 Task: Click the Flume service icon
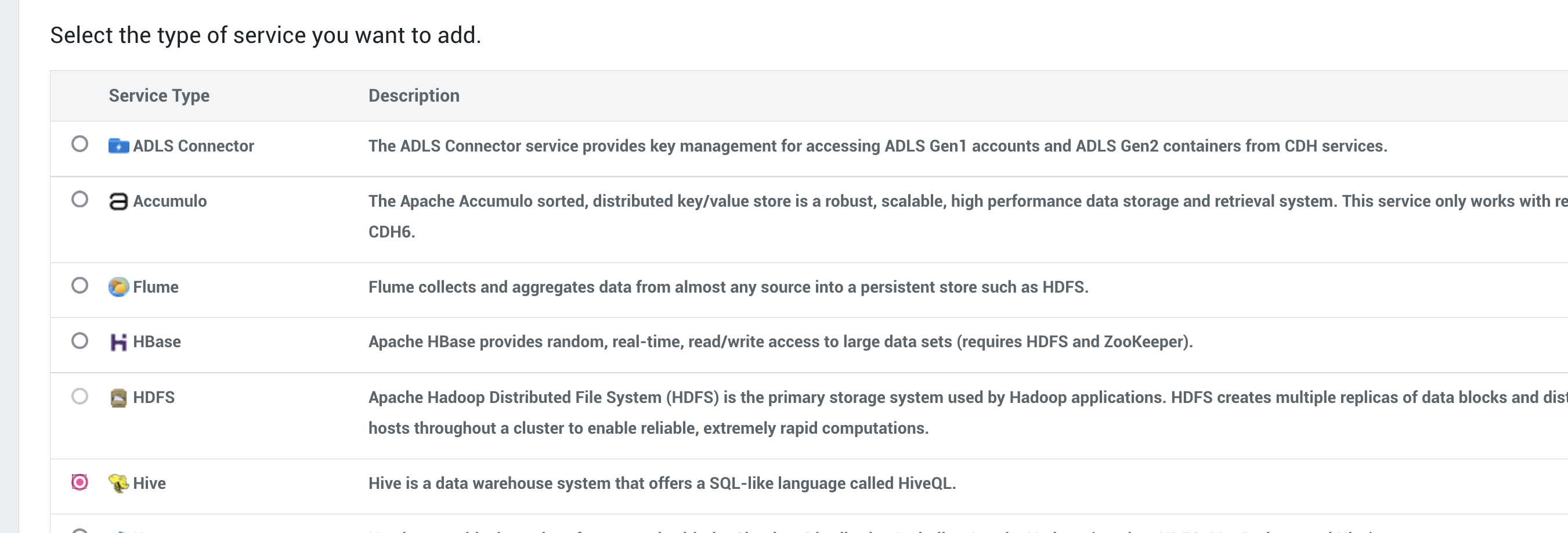click(x=119, y=287)
